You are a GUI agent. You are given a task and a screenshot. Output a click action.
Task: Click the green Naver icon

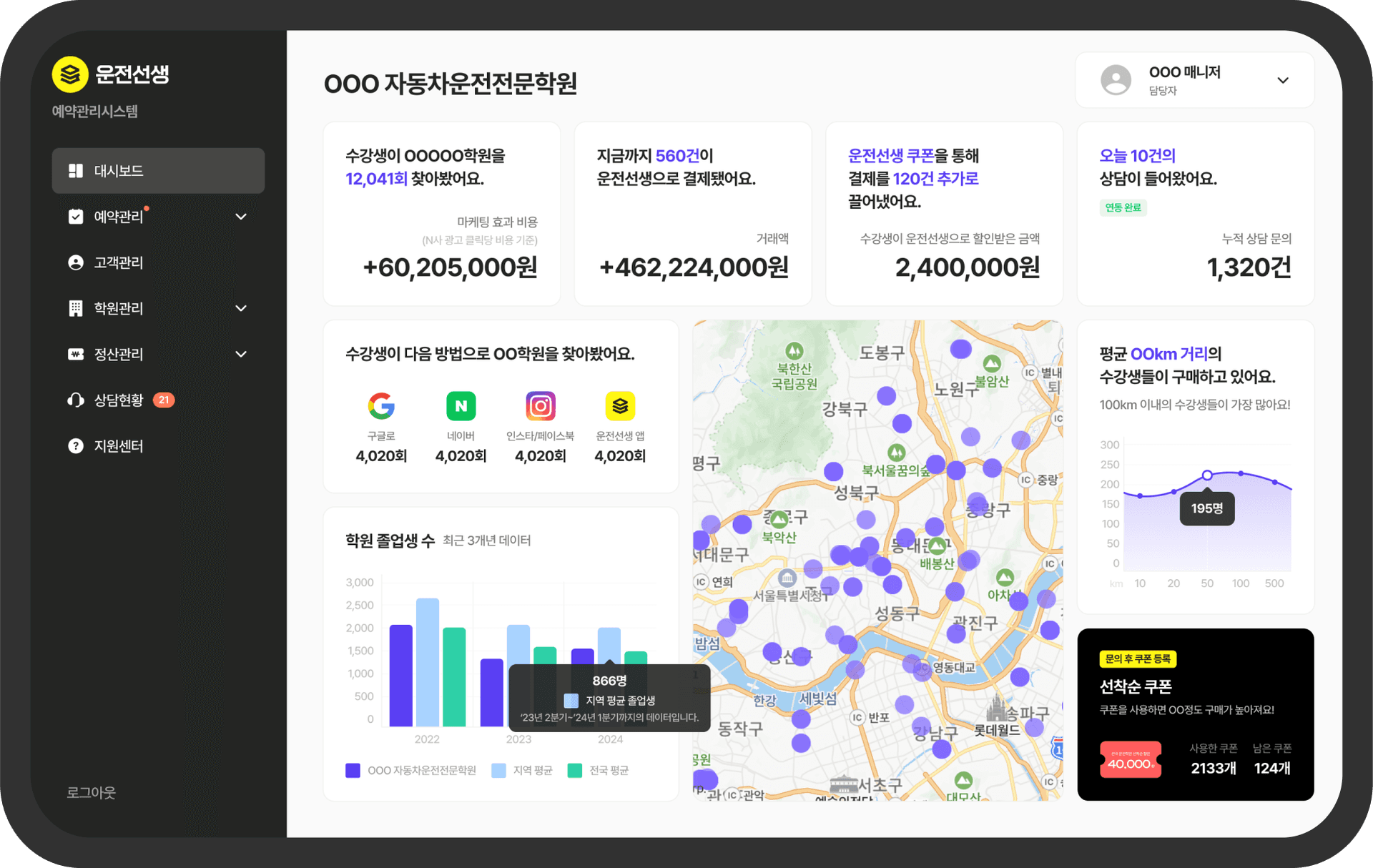pos(461,406)
